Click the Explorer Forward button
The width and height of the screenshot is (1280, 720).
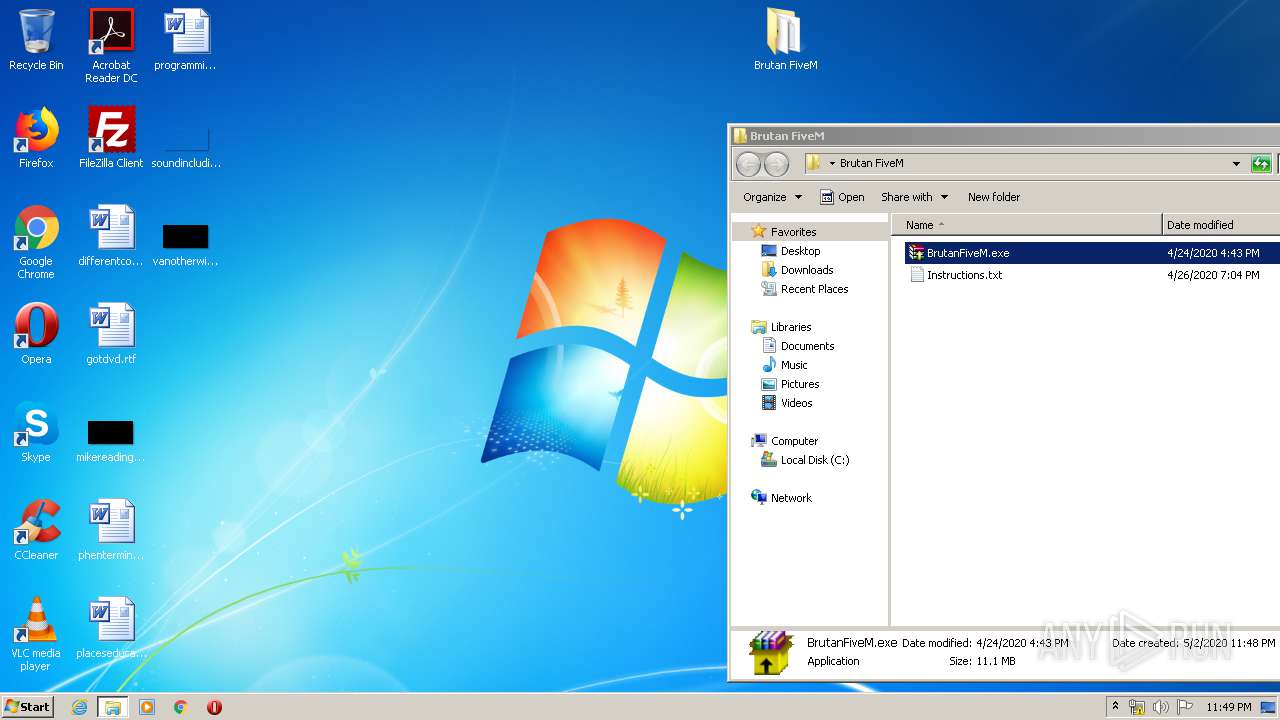[776, 164]
